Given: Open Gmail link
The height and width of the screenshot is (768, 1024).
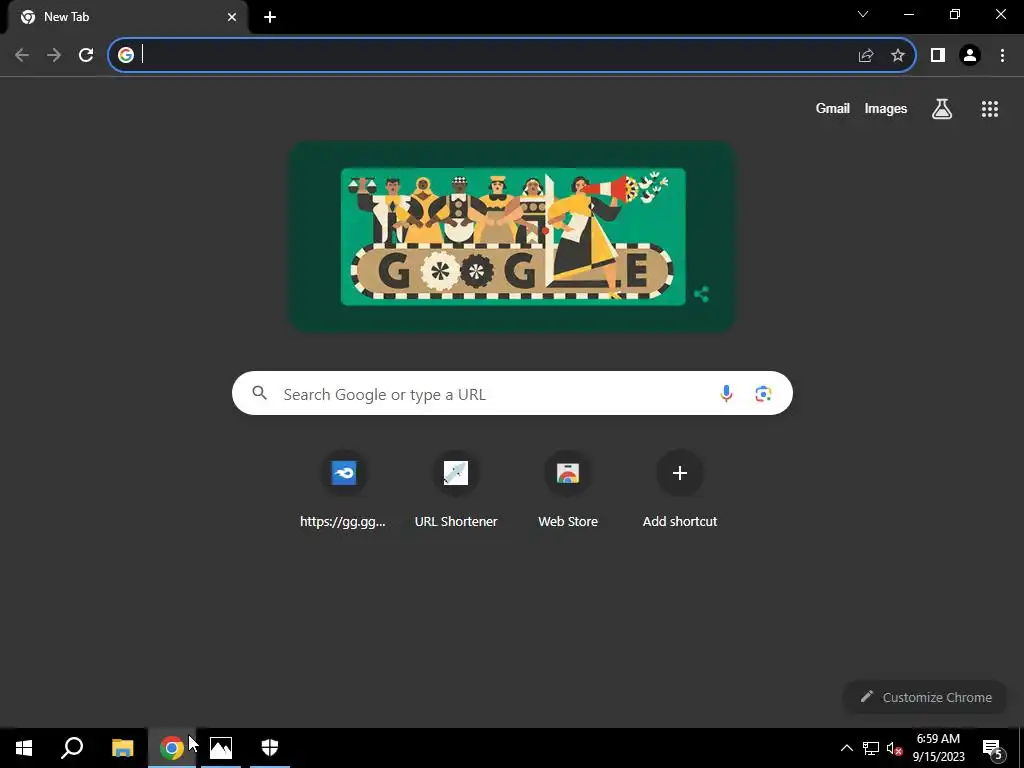Looking at the screenshot, I should pyautogui.click(x=833, y=108).
